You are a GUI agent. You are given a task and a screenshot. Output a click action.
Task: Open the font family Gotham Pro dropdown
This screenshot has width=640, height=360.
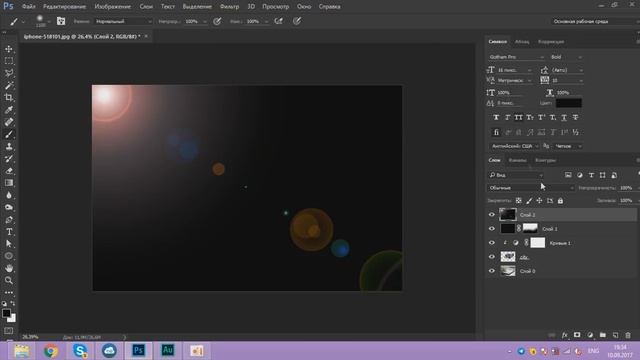click(x=516, y=57)
